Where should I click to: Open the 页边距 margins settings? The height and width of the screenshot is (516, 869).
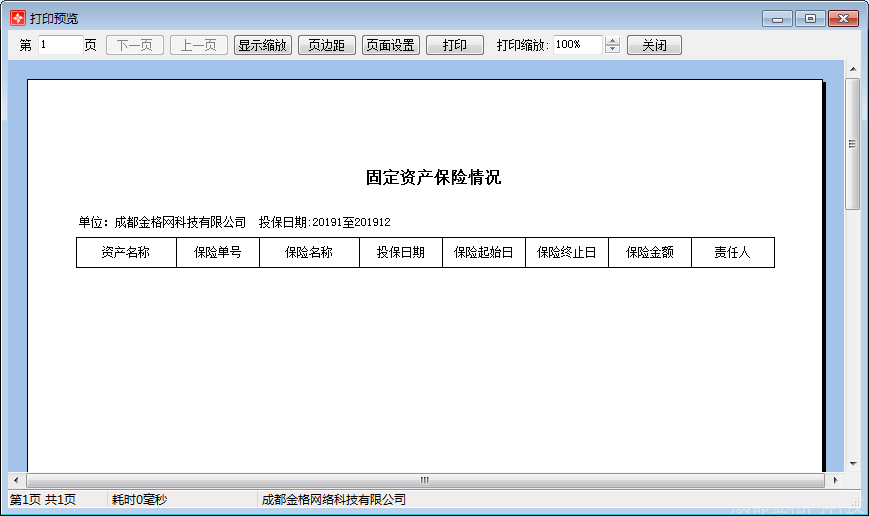(327, 45)
